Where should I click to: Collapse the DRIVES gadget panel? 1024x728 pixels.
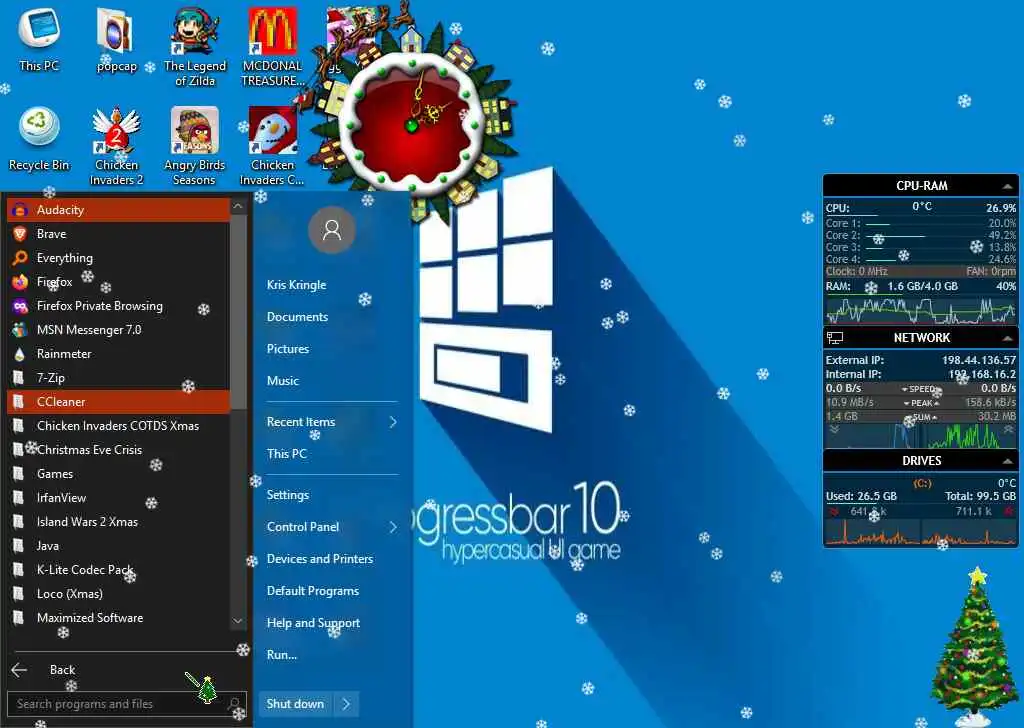(1007, 461)
